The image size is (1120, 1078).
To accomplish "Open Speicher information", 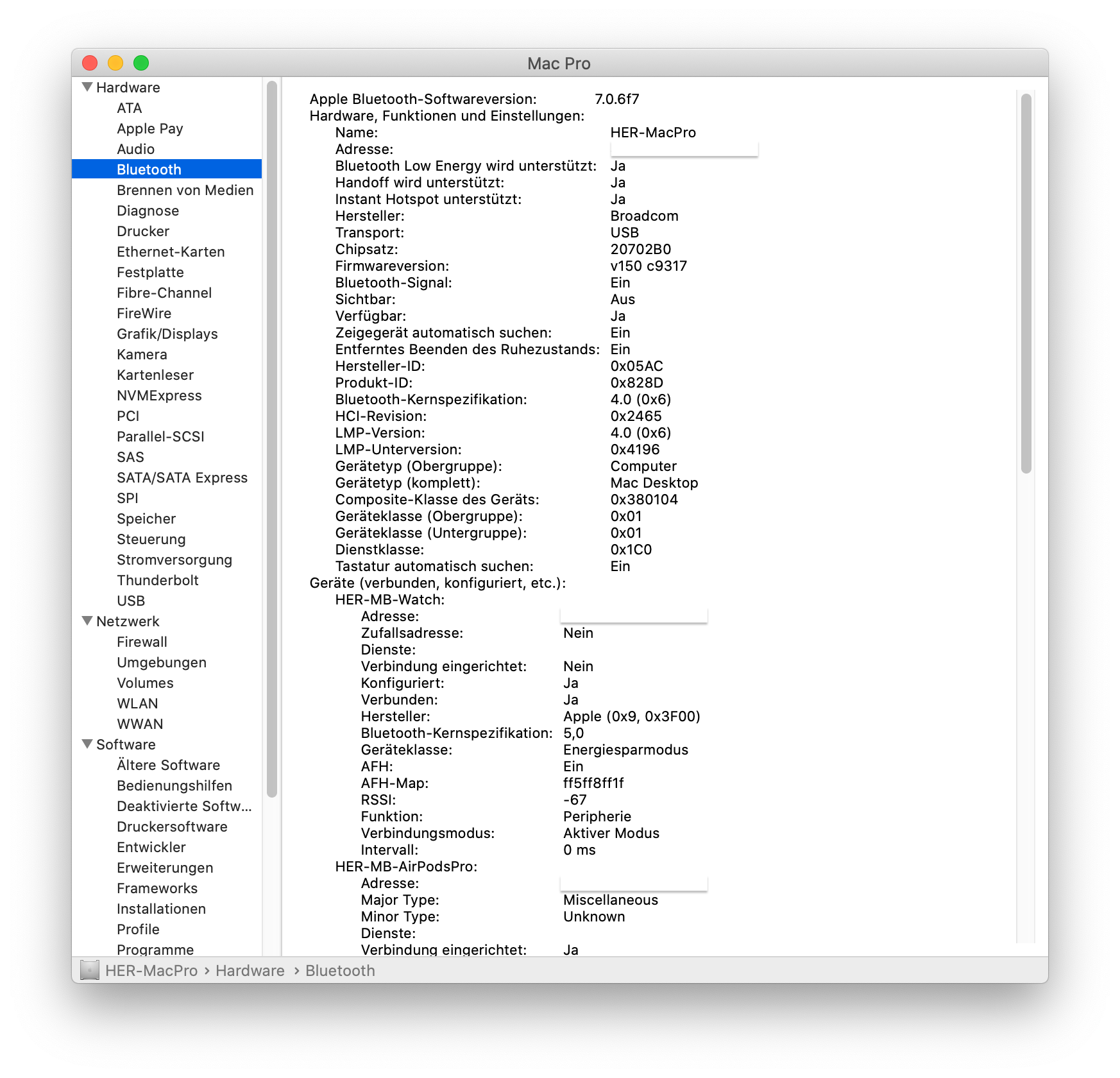I will click(146, 518).
